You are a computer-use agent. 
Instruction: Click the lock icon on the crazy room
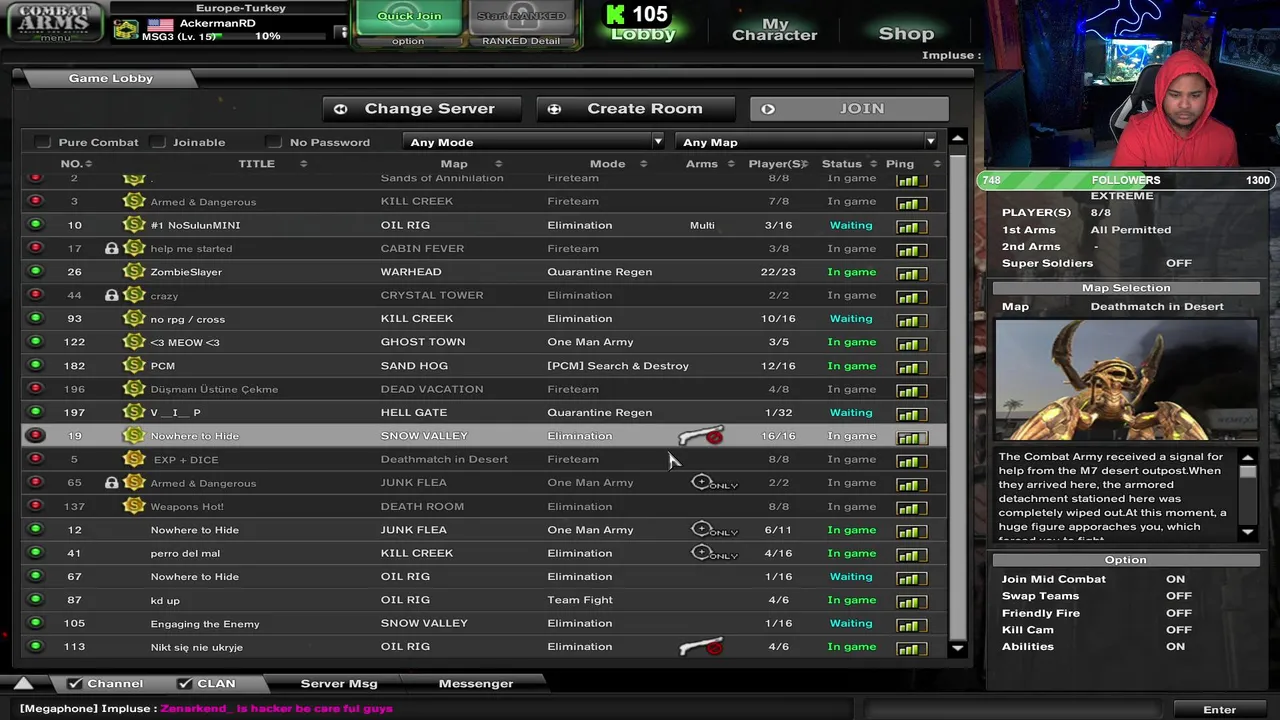(112, 295)
